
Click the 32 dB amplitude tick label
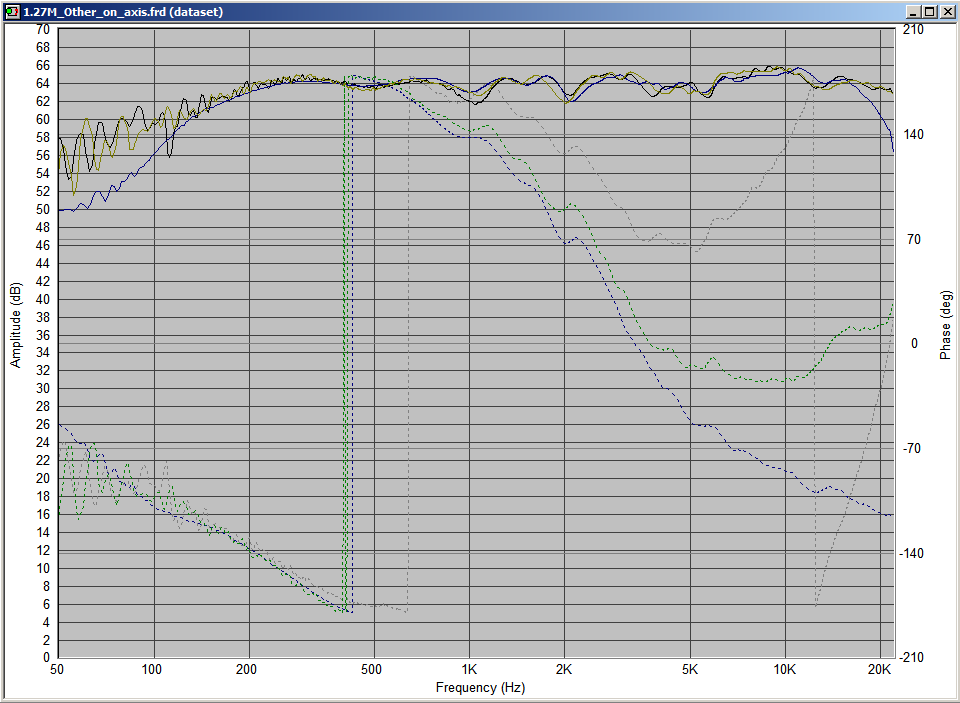point(43,370)
